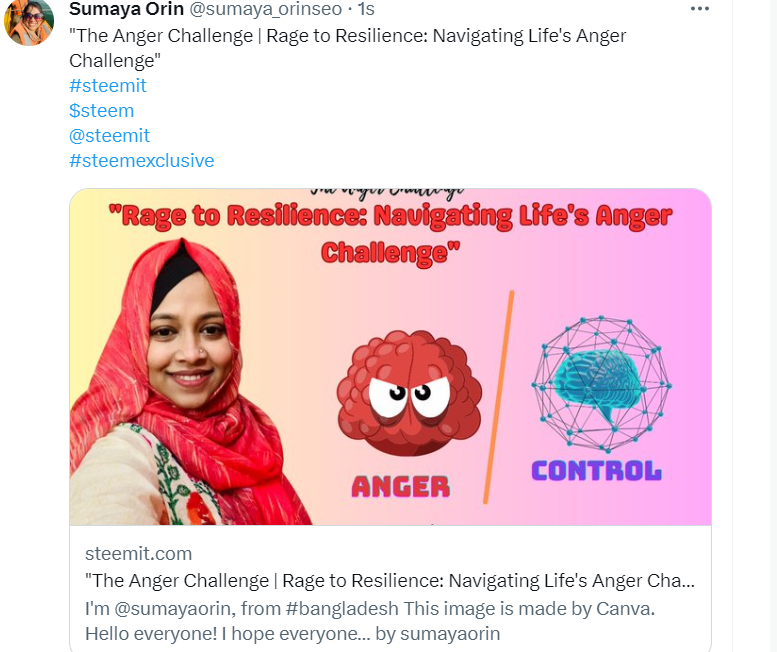Open the @steemit mention link
777x652 pixels.
click(x=109, y=135)
